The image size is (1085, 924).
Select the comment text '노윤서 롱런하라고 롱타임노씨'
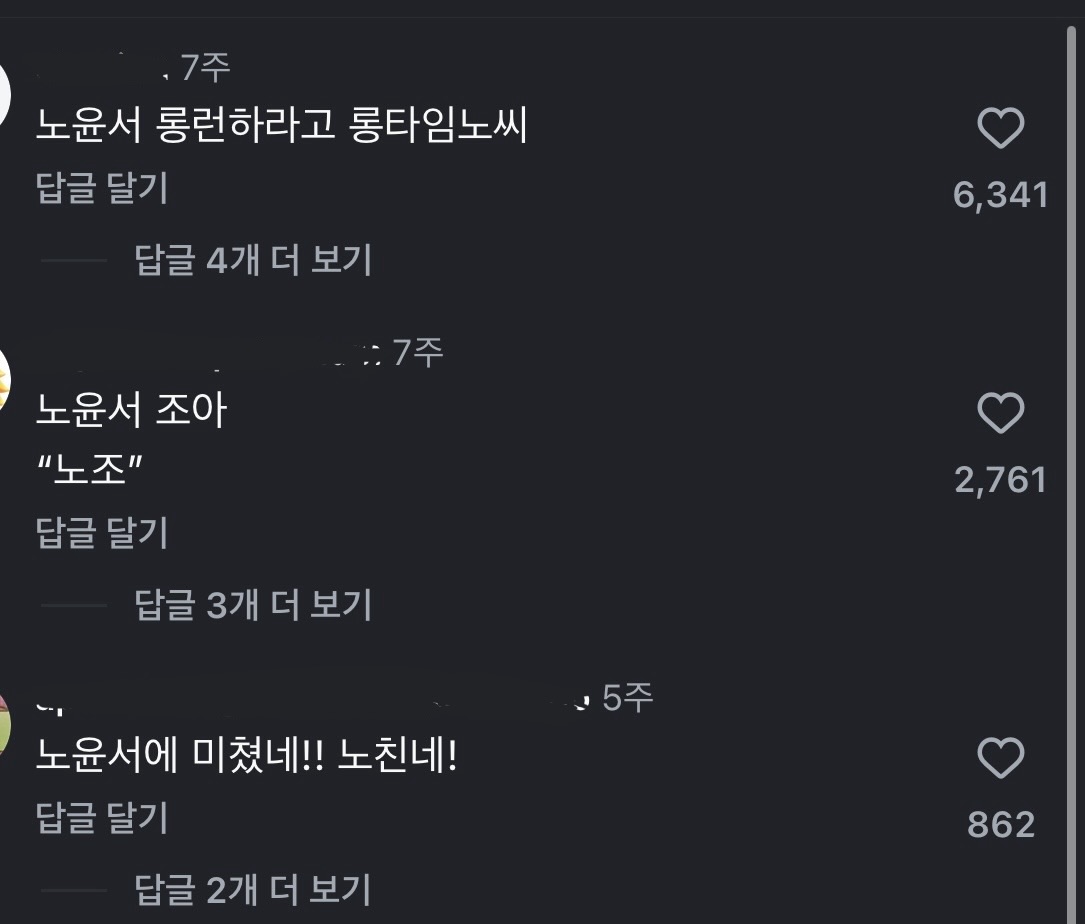[x=282, y=125]
